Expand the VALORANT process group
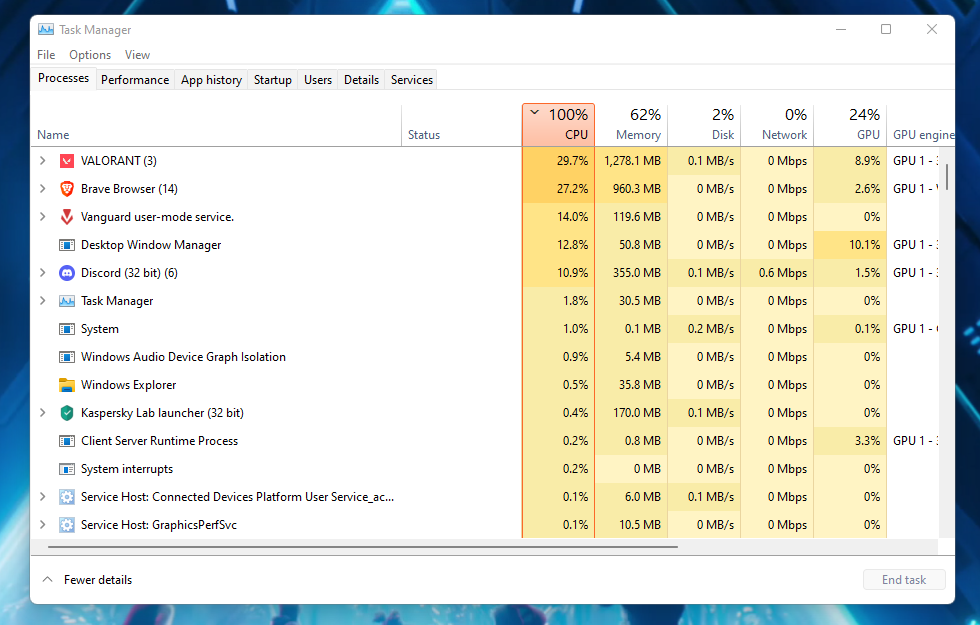Screen dimensions: 980x625 click(42, 161)
